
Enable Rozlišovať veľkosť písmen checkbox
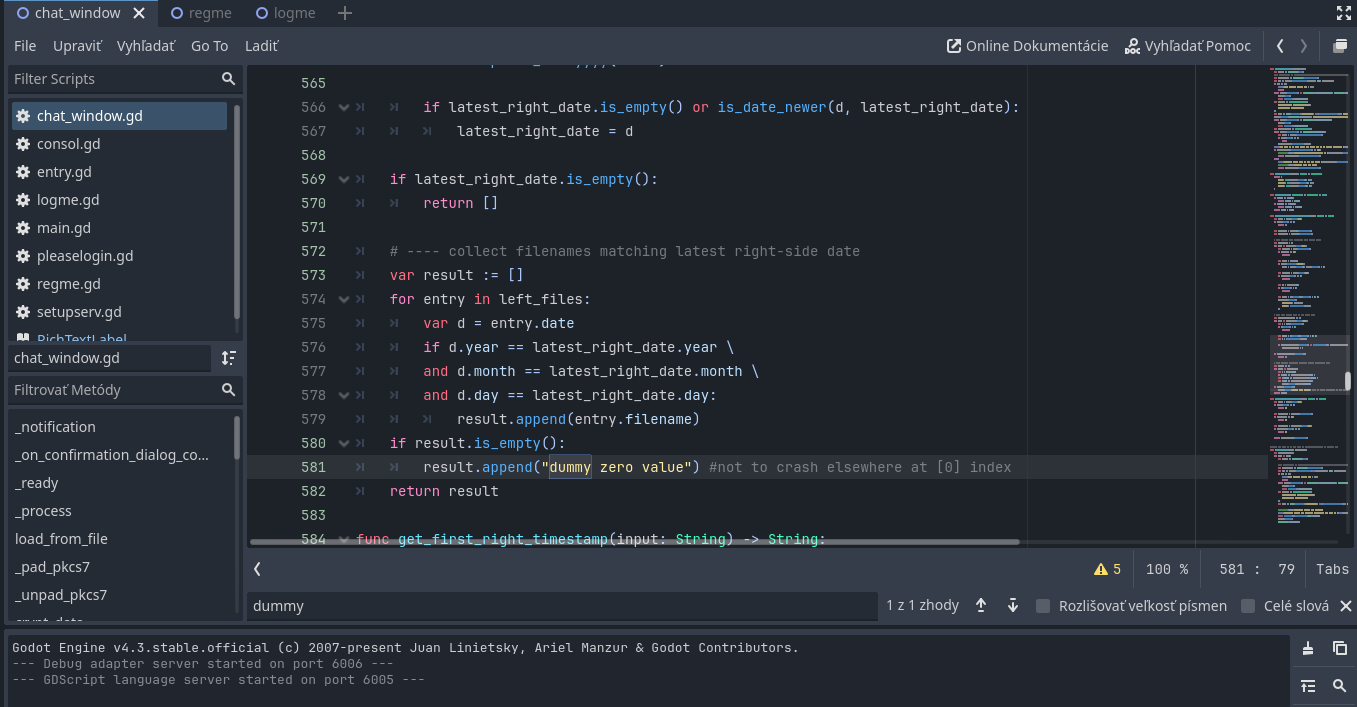point(1043,605)
